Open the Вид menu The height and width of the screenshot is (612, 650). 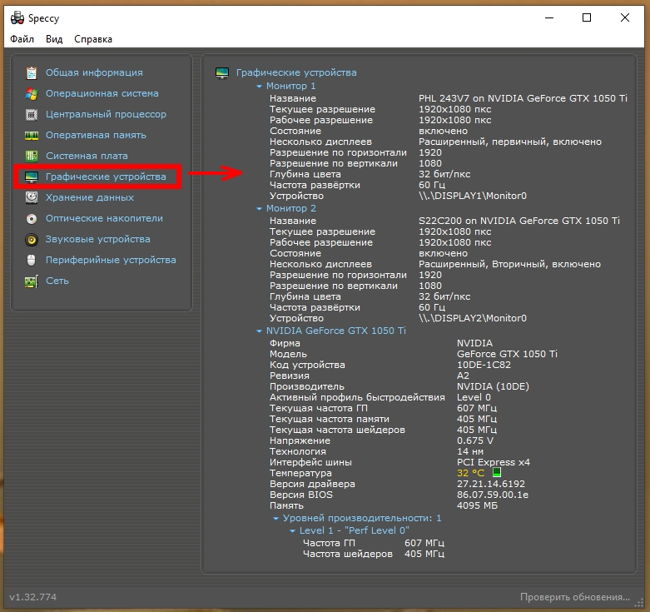[54, 39]
